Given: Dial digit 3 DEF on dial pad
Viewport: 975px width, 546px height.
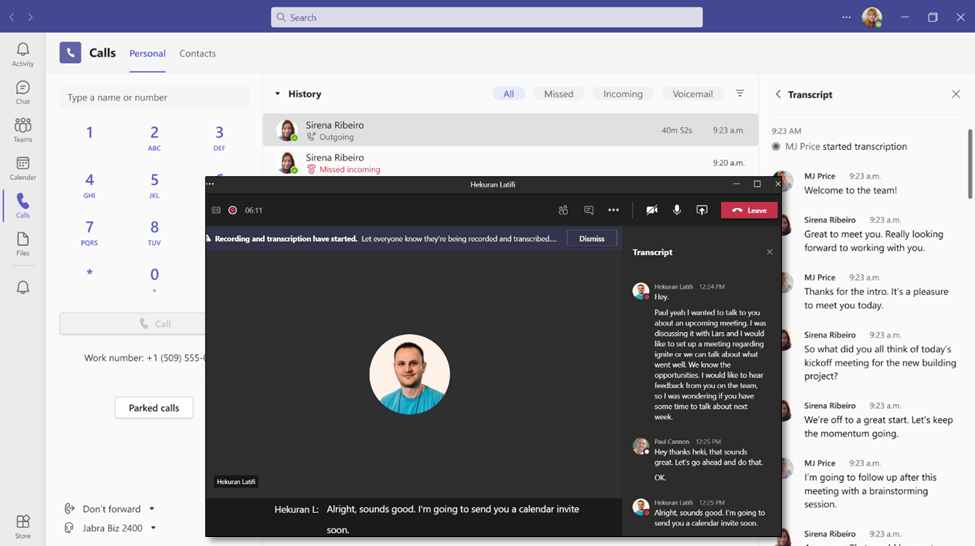Looking at the screenshot, I should tap(219, 137).
